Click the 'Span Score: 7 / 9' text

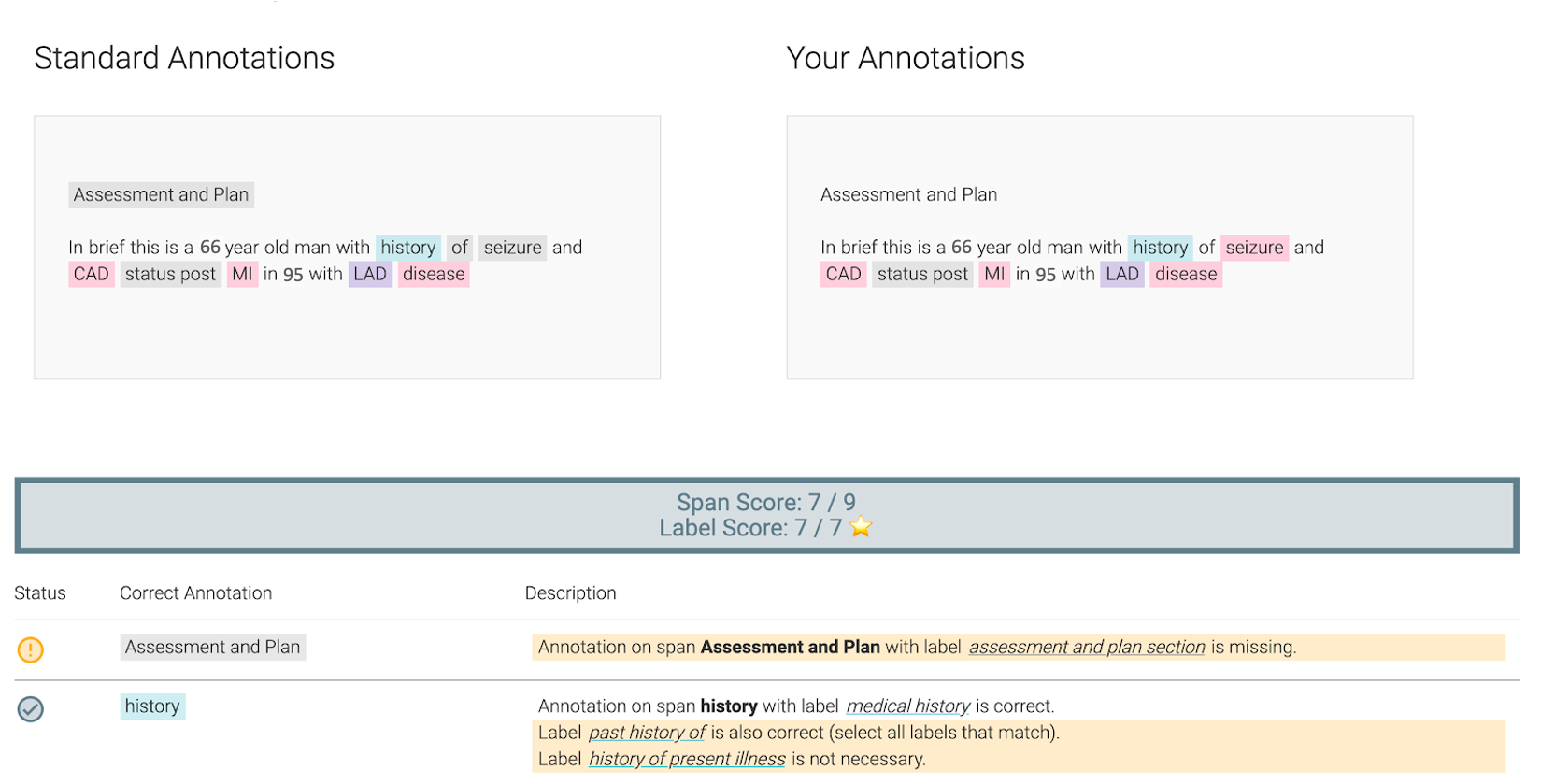(x=766, y=503)
